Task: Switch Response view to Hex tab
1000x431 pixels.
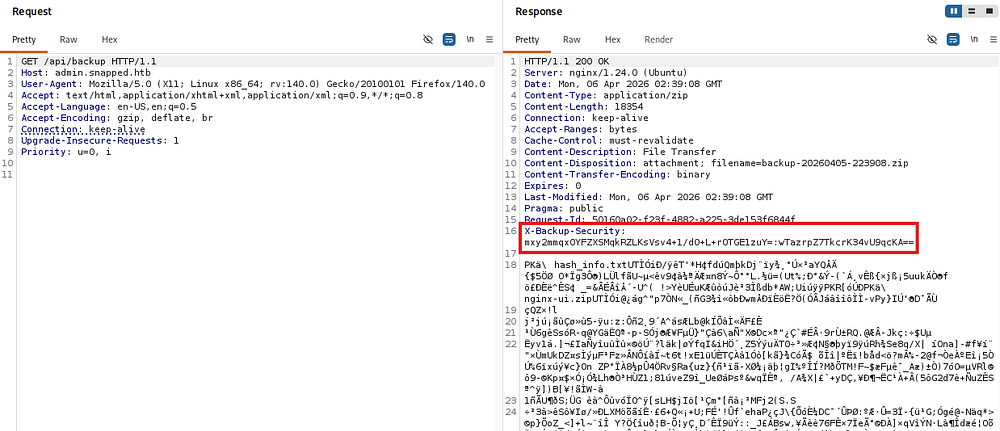Action: 612,40
